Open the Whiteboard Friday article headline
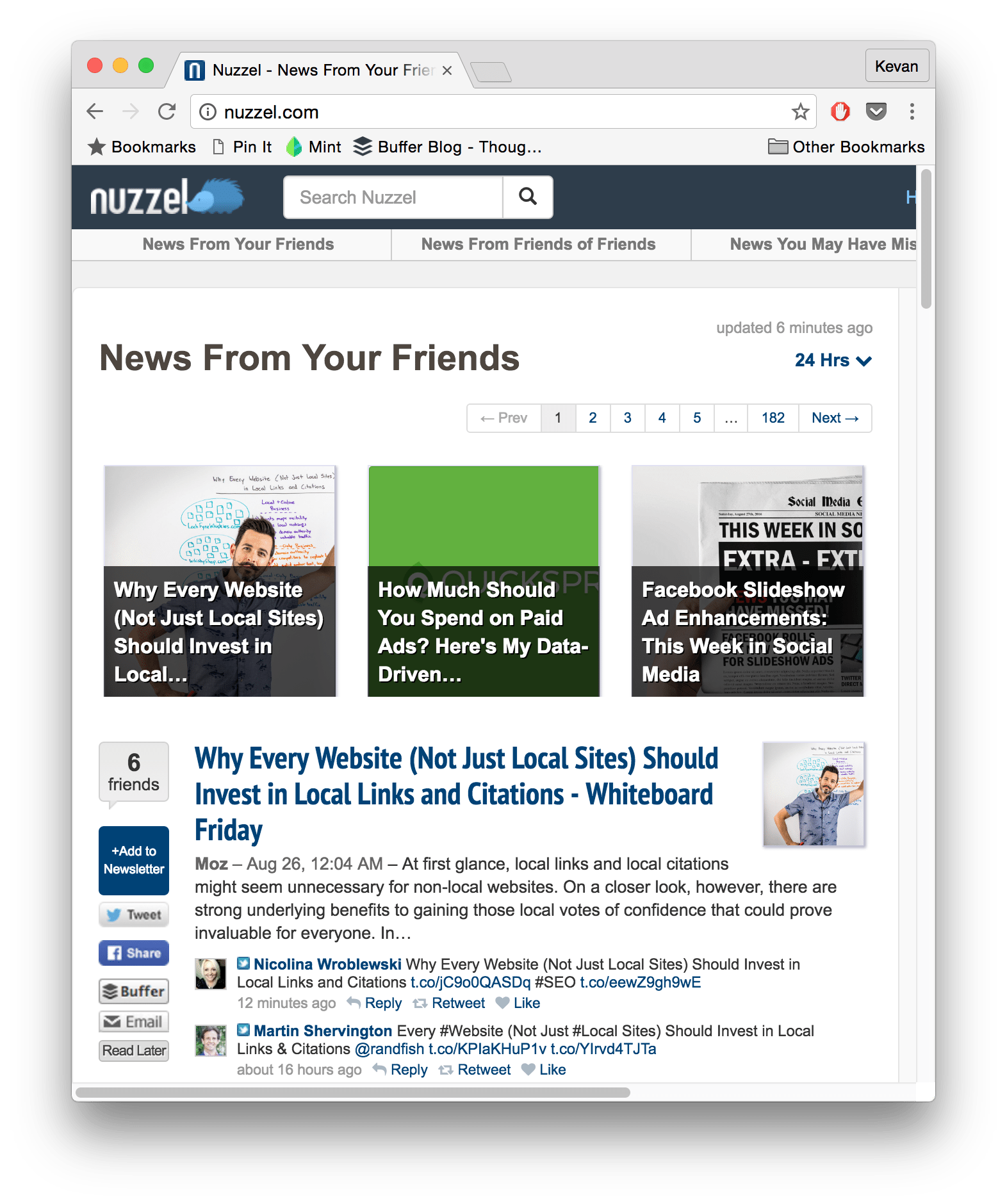 [456, 794]
